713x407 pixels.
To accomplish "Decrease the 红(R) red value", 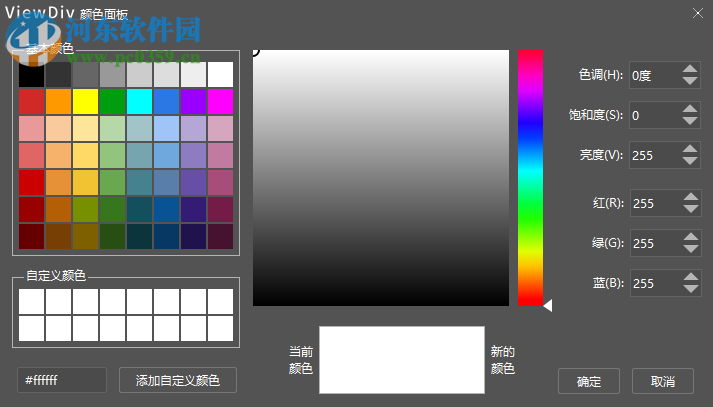I will pos(691,209).
